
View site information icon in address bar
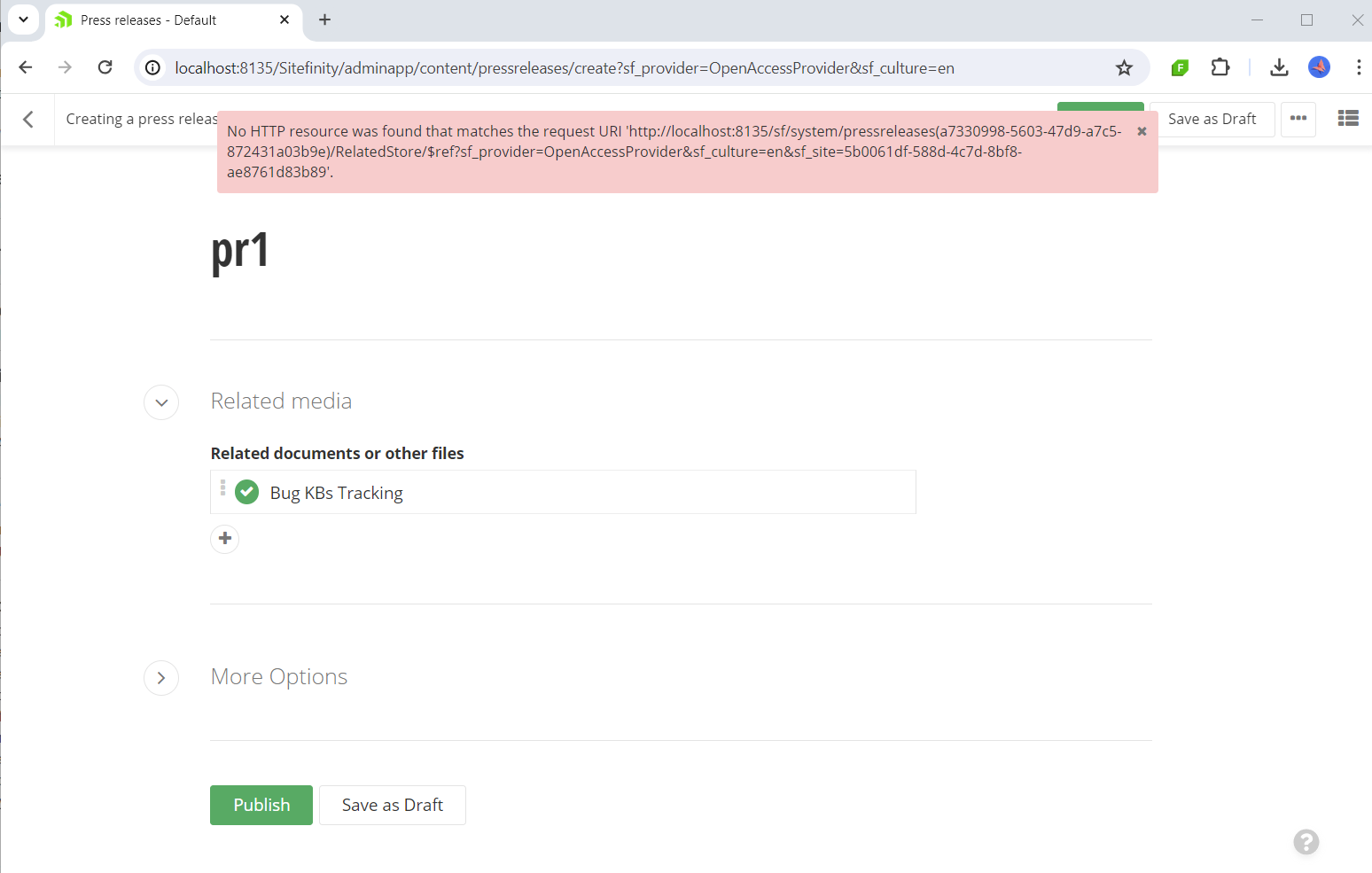pos(153,68)
